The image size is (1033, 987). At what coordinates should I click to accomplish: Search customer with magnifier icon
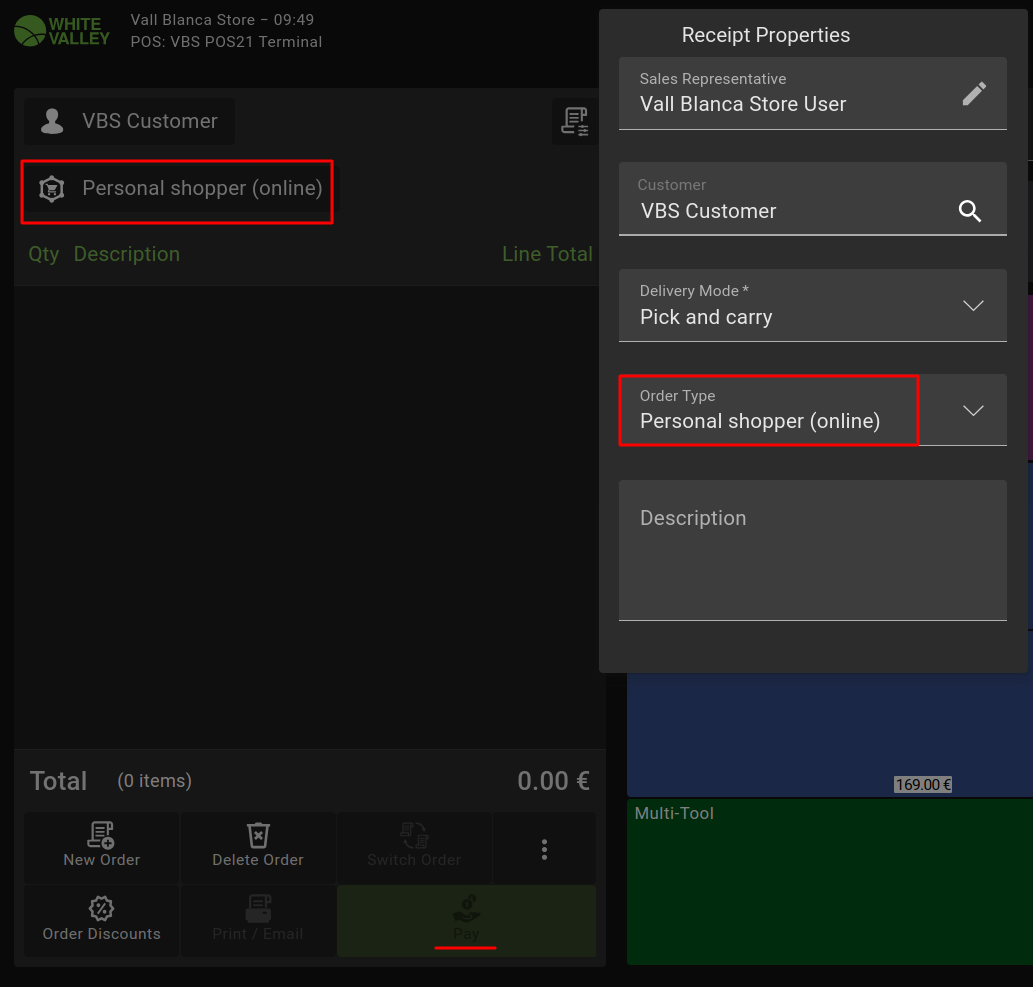coord(970,211)
